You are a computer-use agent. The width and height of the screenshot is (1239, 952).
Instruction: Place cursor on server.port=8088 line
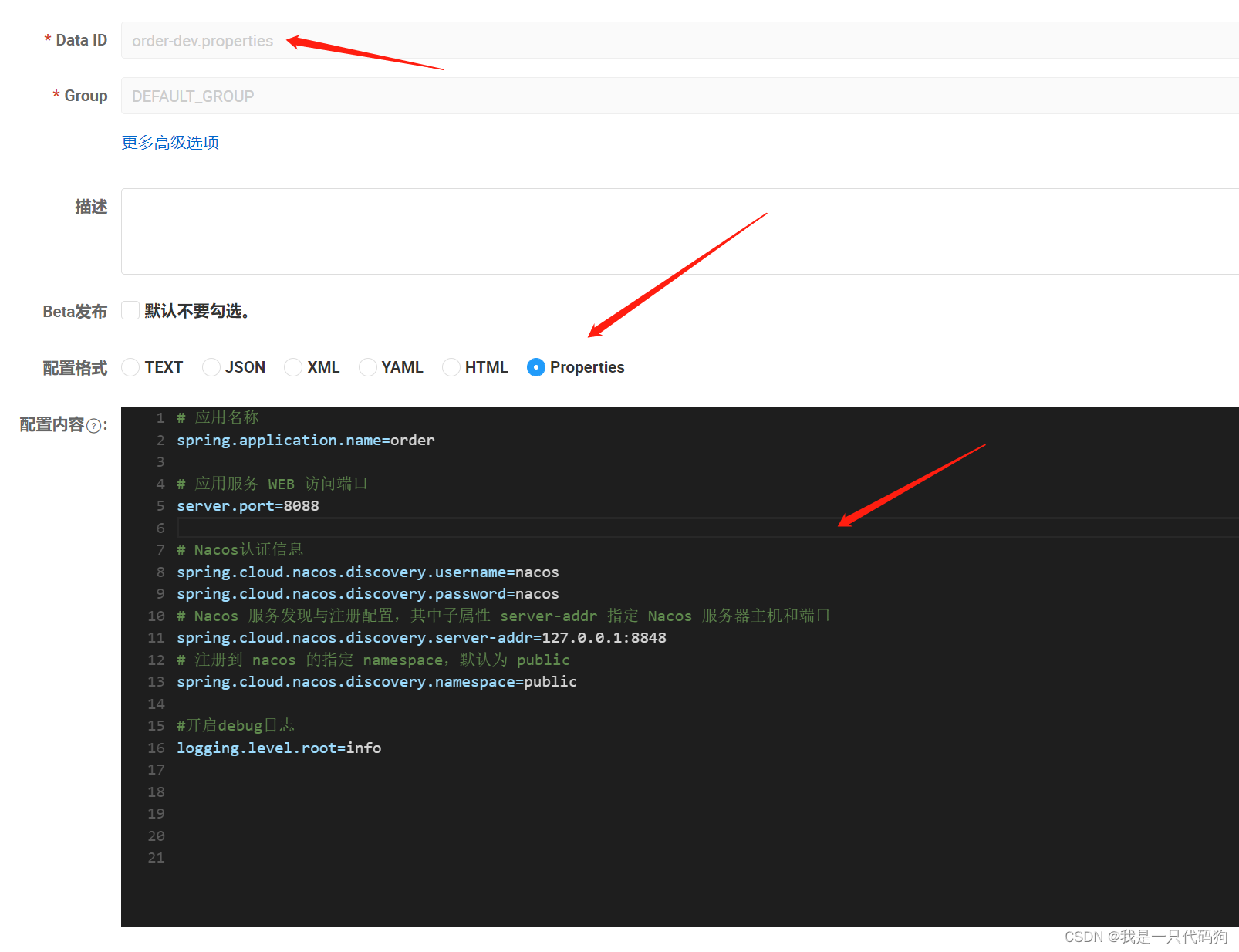tap(248, 505)
